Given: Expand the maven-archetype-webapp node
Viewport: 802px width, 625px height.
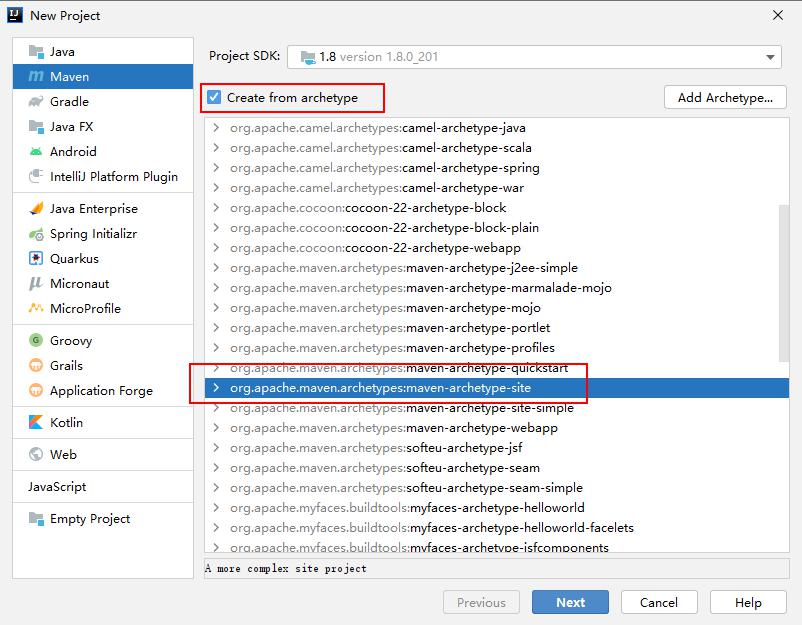Looking at the screenshot, I should point(216,428).
